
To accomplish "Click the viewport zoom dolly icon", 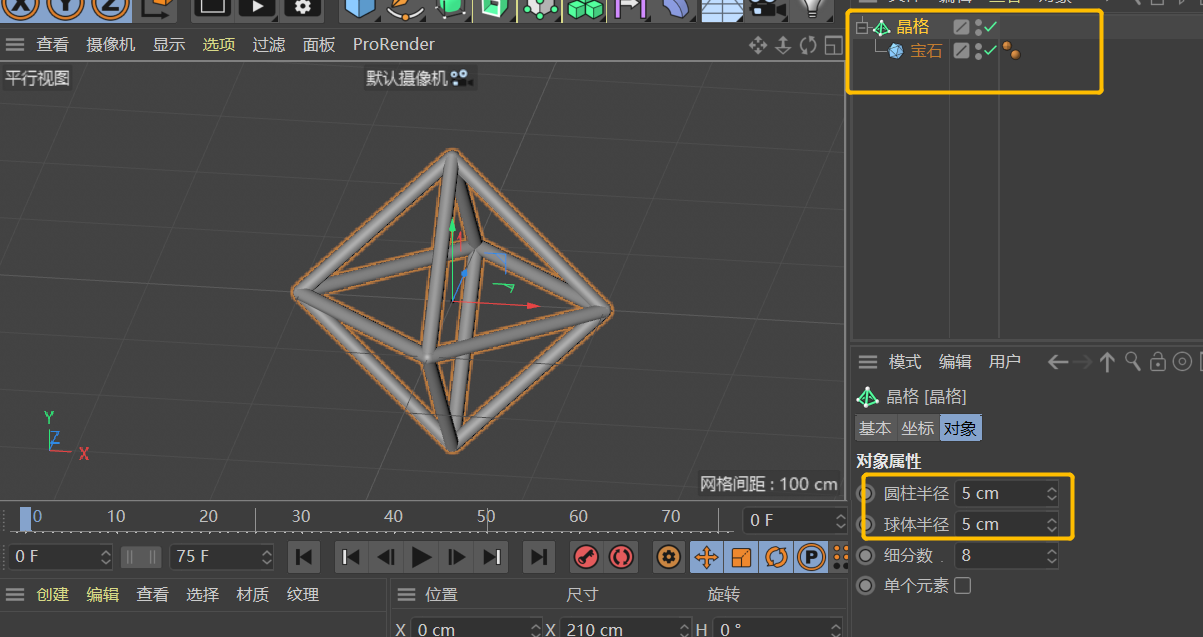I will pos(783,45).
